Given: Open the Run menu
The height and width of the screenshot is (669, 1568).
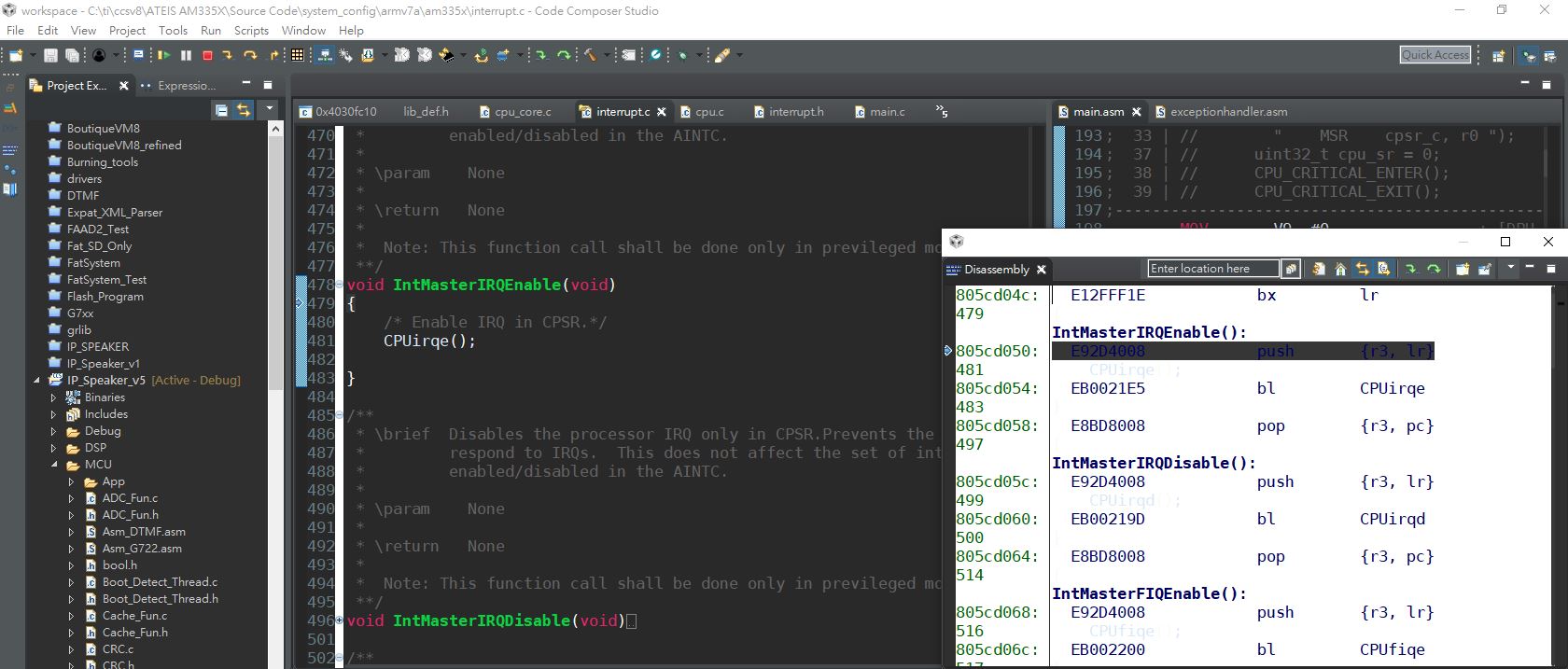Looking at the screenshot, I should pyautogui.click(x=211, y=30).
